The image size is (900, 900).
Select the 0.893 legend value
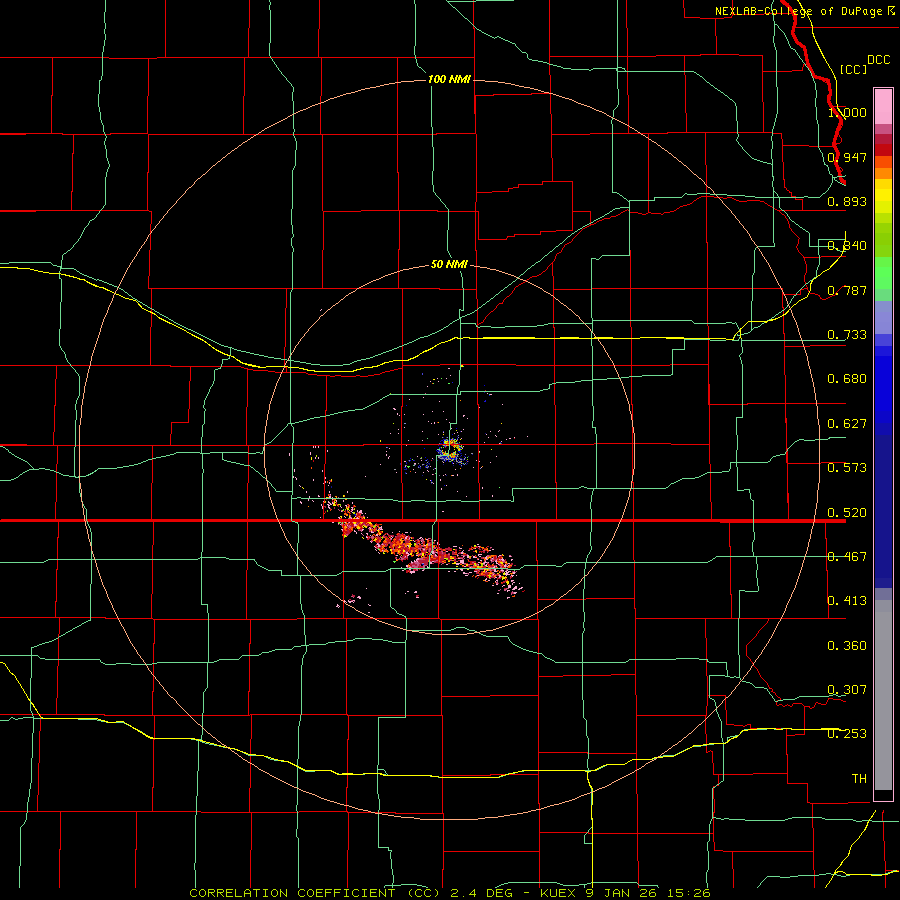tap(847, 201)
